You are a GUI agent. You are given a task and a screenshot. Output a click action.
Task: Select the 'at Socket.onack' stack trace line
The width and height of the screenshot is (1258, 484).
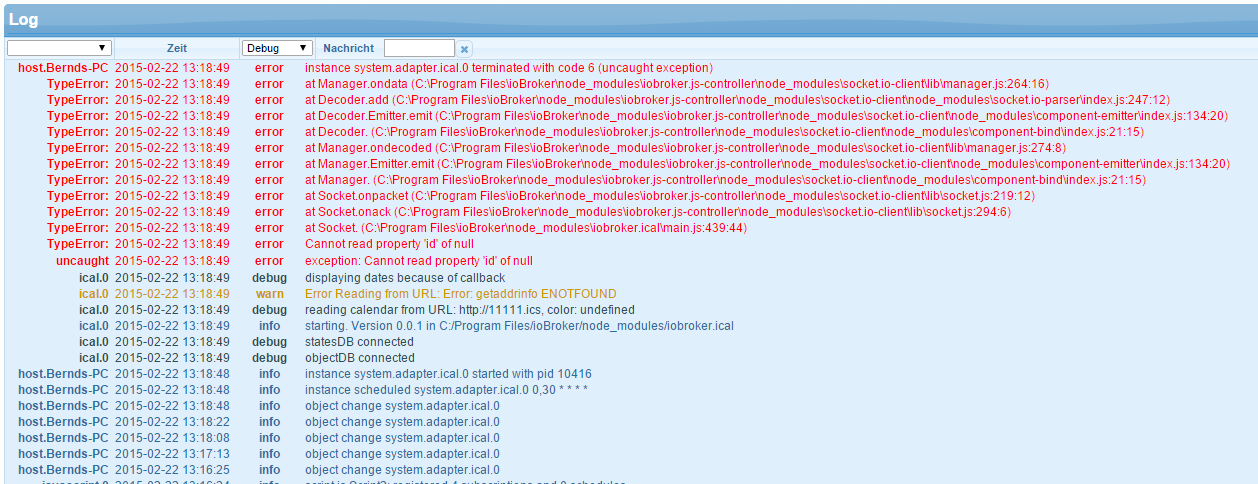tap(658, 212)
